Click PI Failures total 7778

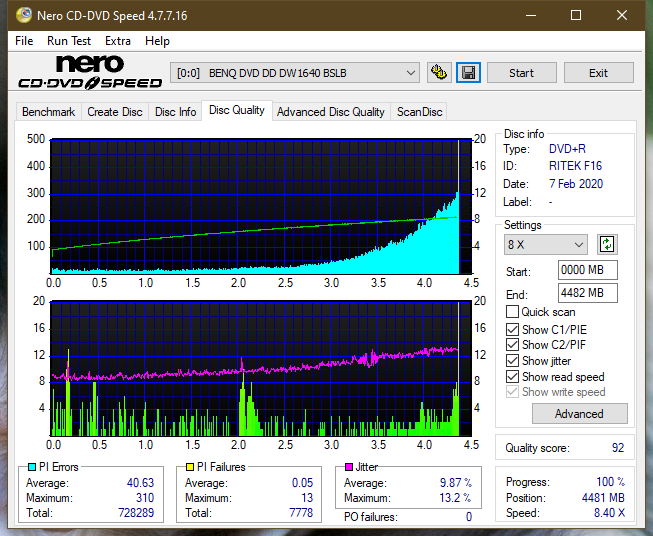point(301,513)
